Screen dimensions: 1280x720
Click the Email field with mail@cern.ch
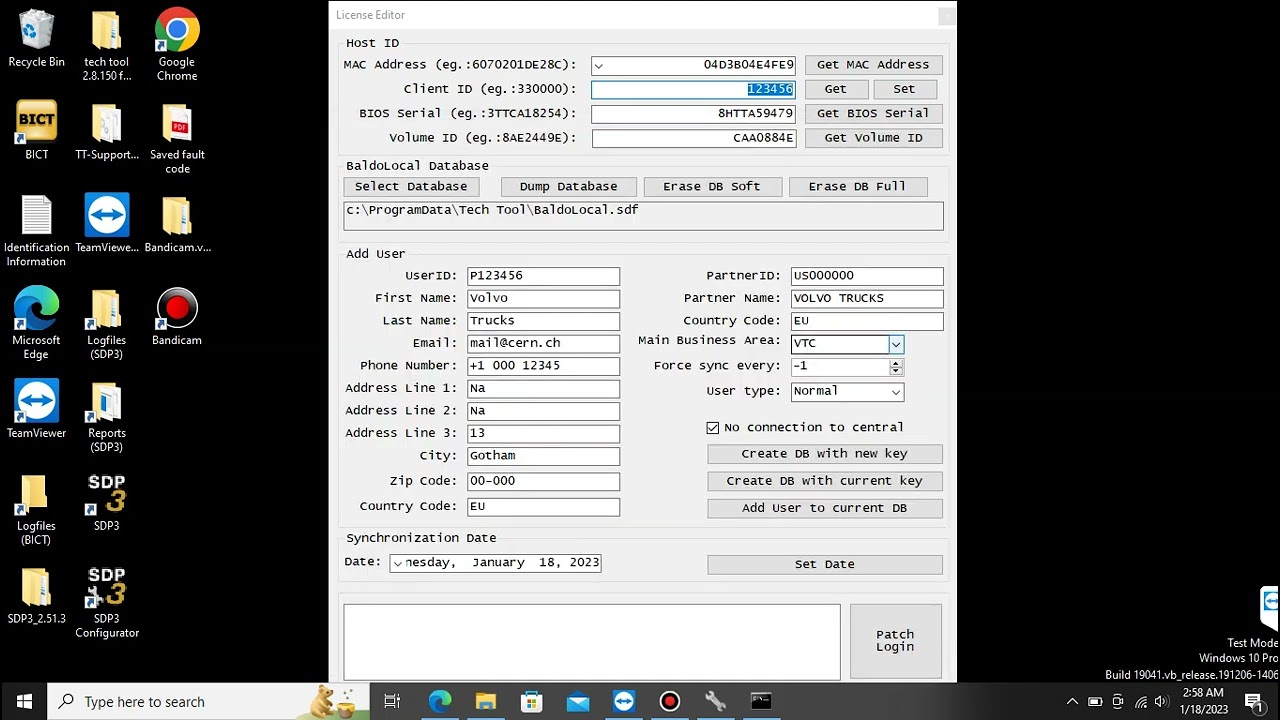tap(543, 343)
